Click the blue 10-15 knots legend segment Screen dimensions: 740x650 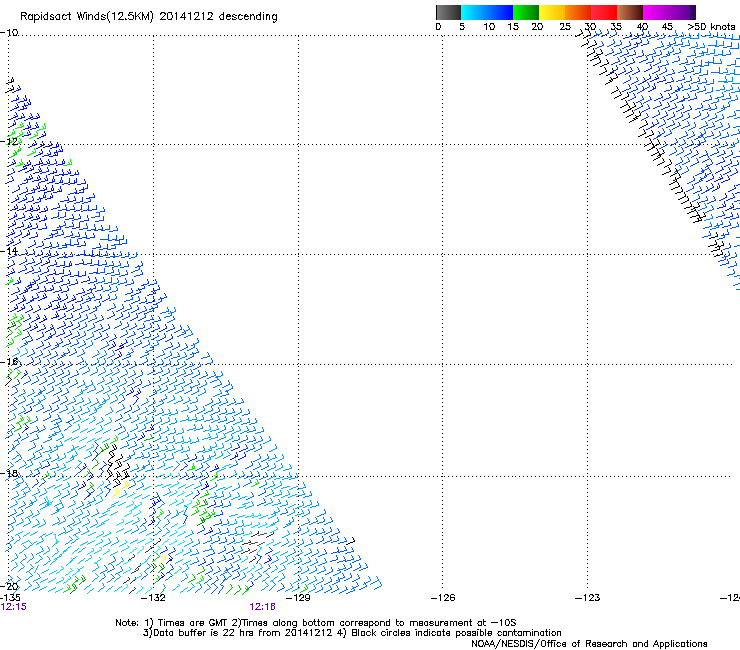click(500, 12)
